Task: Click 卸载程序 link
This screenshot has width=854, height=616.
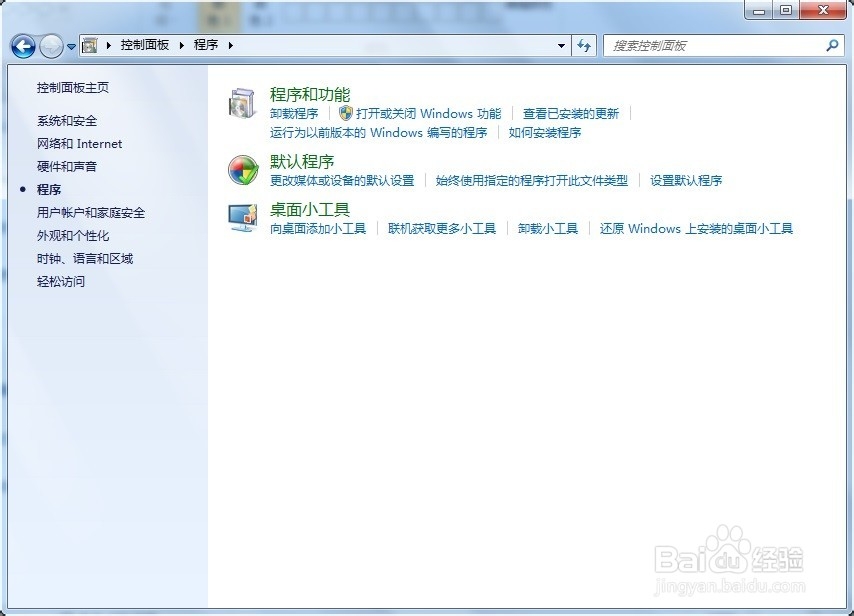Action: tap(294, 114)
